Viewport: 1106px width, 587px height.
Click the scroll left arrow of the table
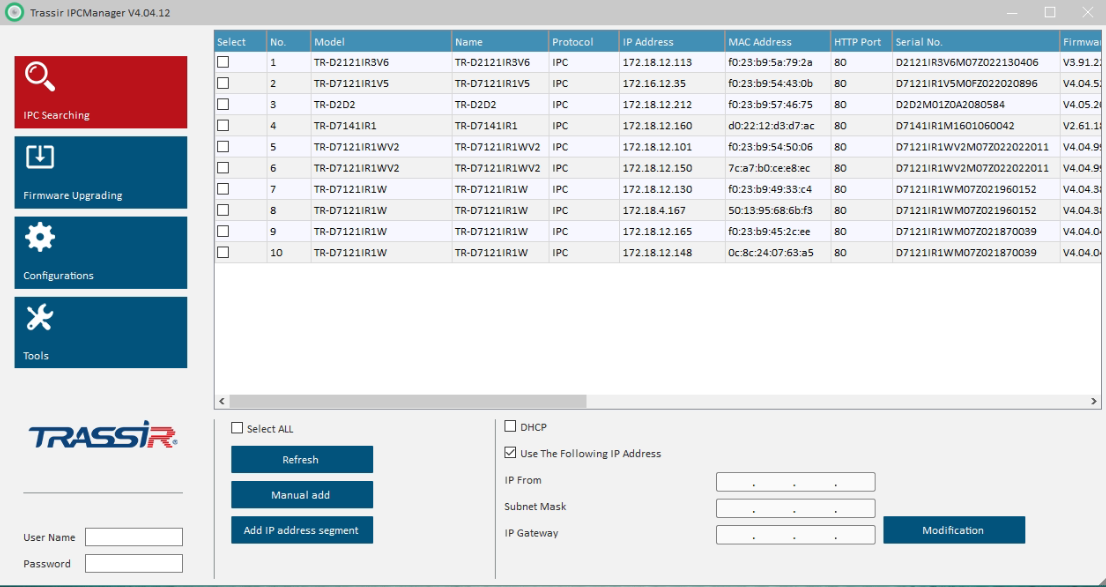click(222, 401)
